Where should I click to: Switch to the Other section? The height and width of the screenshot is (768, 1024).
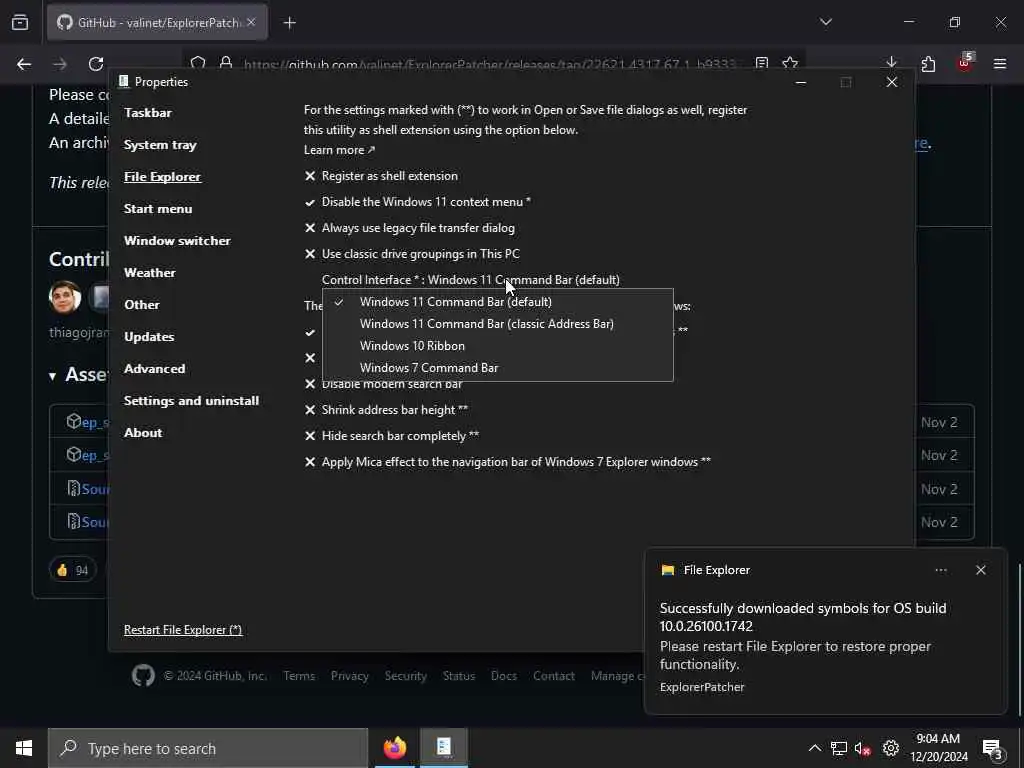click(x=142, y=305)
